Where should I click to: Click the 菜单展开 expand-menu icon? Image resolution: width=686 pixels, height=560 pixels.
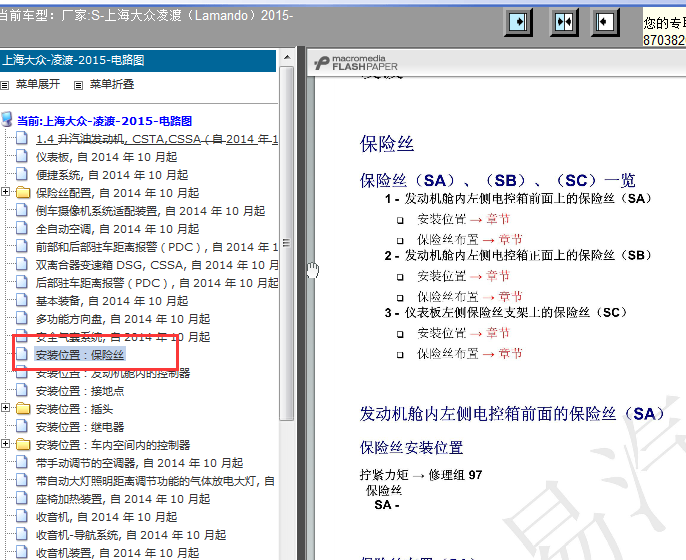click(x=5, y=85)
